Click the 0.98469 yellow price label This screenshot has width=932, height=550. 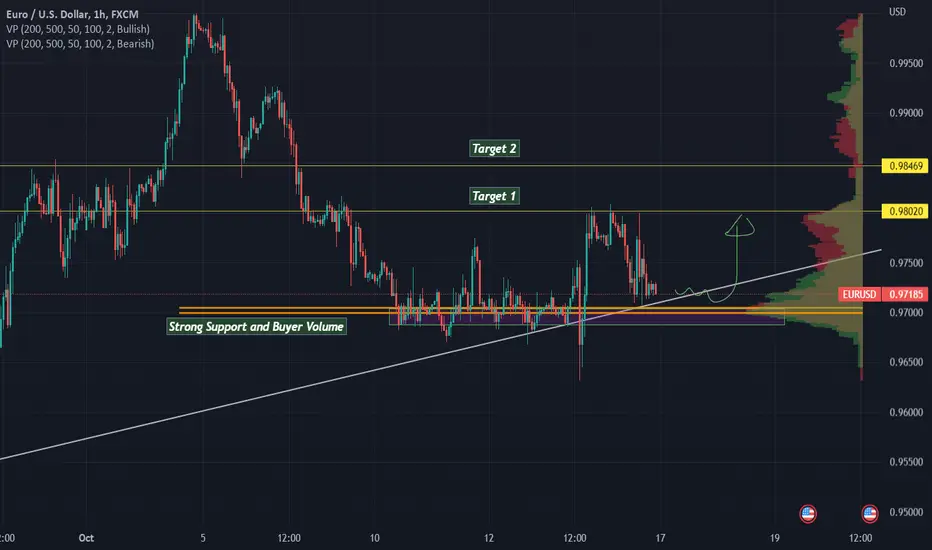[905, 166]
